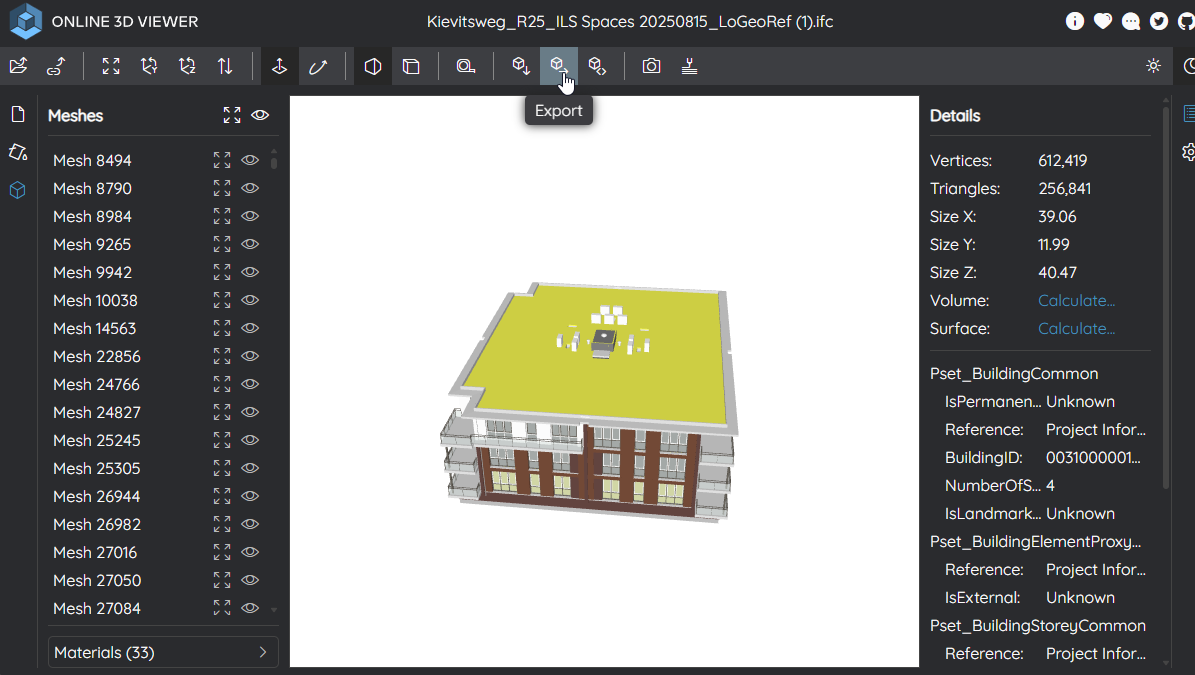Click Calculate link next to Volume

[1076, 300]
